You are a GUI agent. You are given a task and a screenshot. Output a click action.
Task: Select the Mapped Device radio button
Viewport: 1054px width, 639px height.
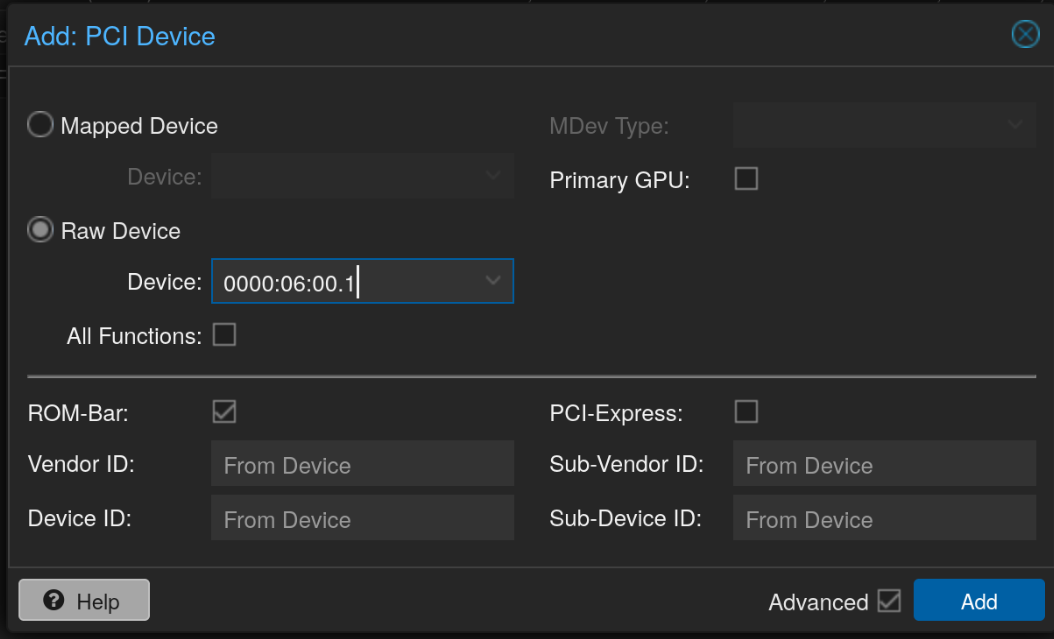coord(40,124)
